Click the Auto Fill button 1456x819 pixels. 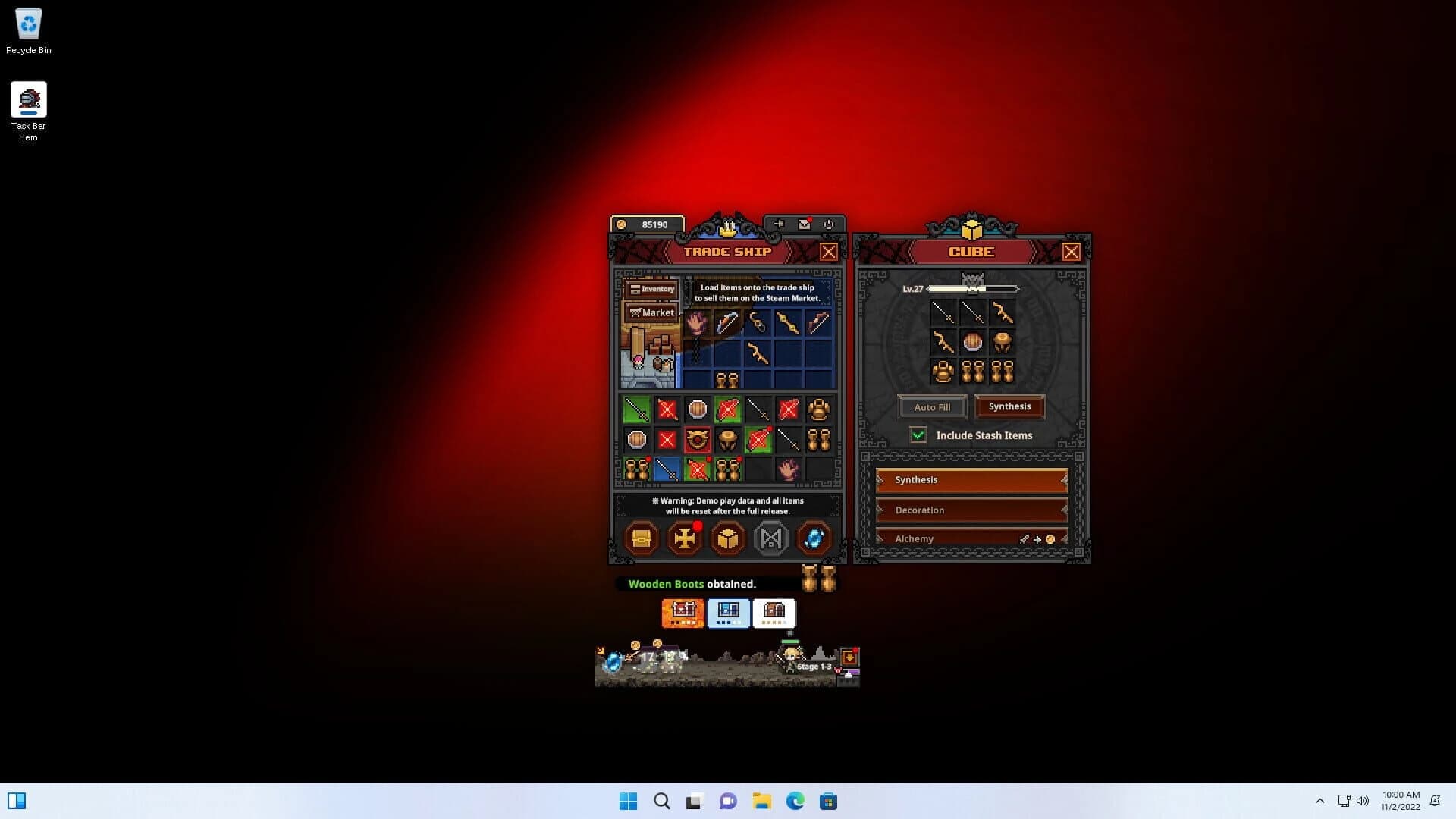pyautogui.click(x=932, y=406)
